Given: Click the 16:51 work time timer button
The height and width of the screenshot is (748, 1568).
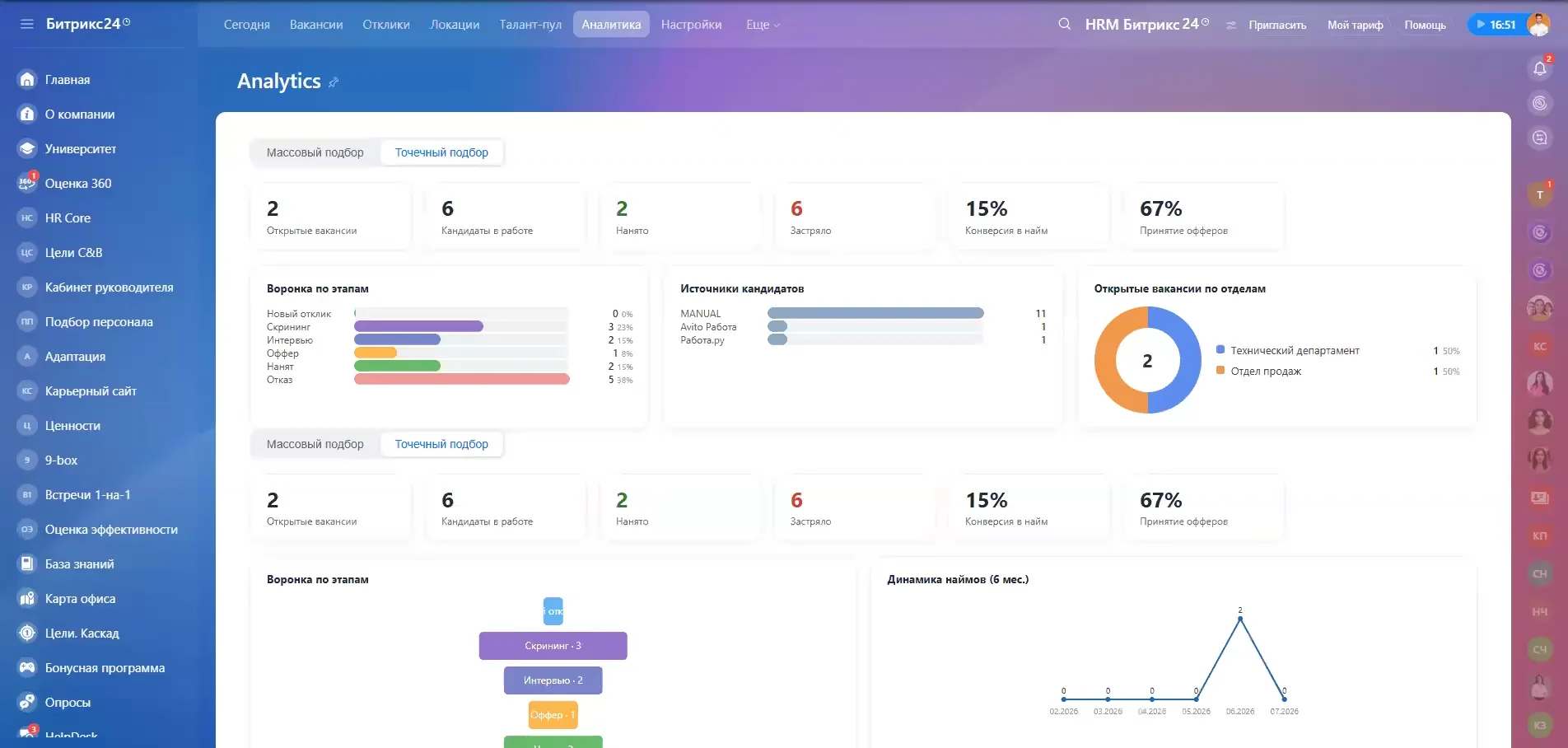Looking at the screenshot, I should pyautogui.click(x=1496, y=25).
